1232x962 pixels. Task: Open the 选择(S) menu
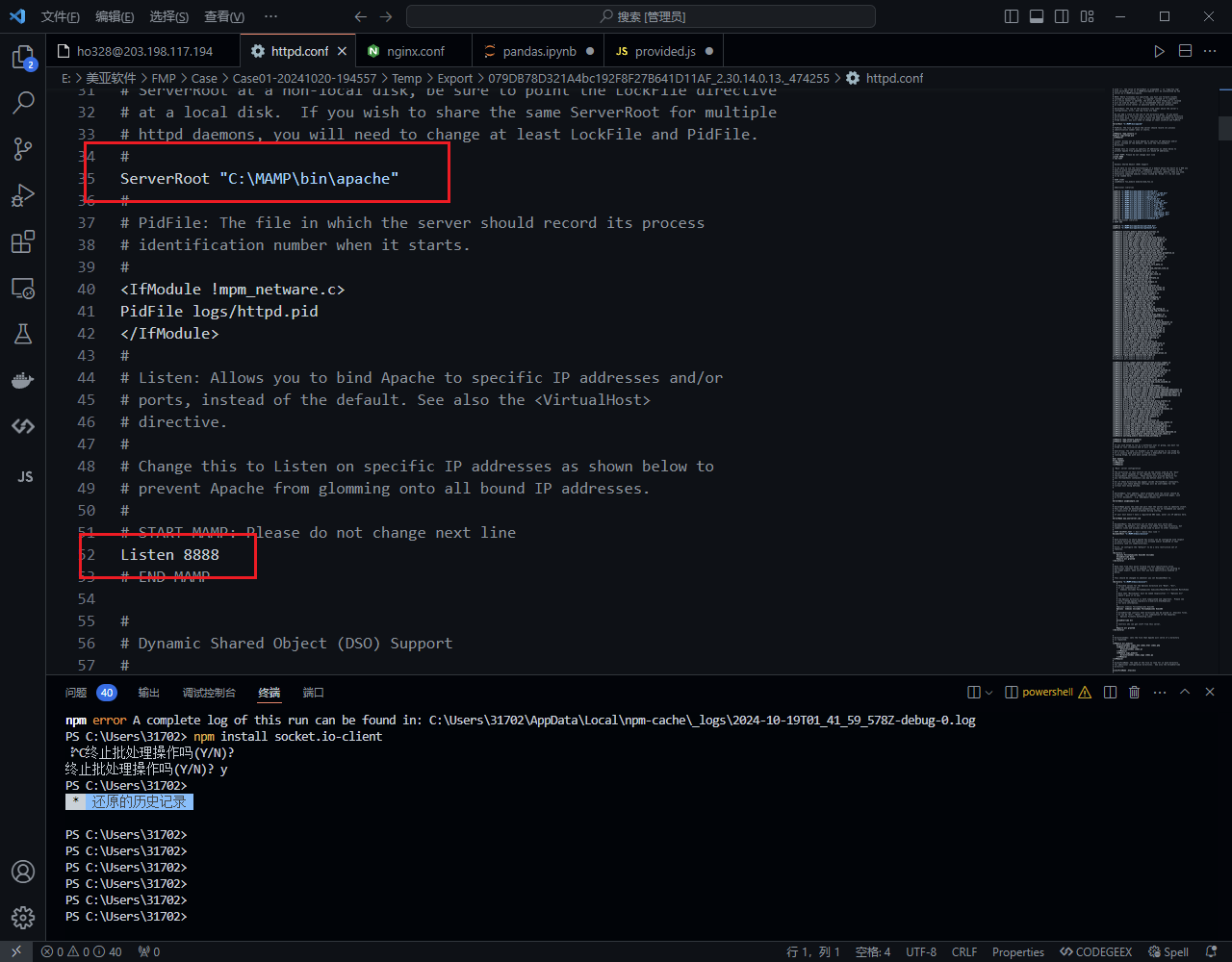coord(169,16)
